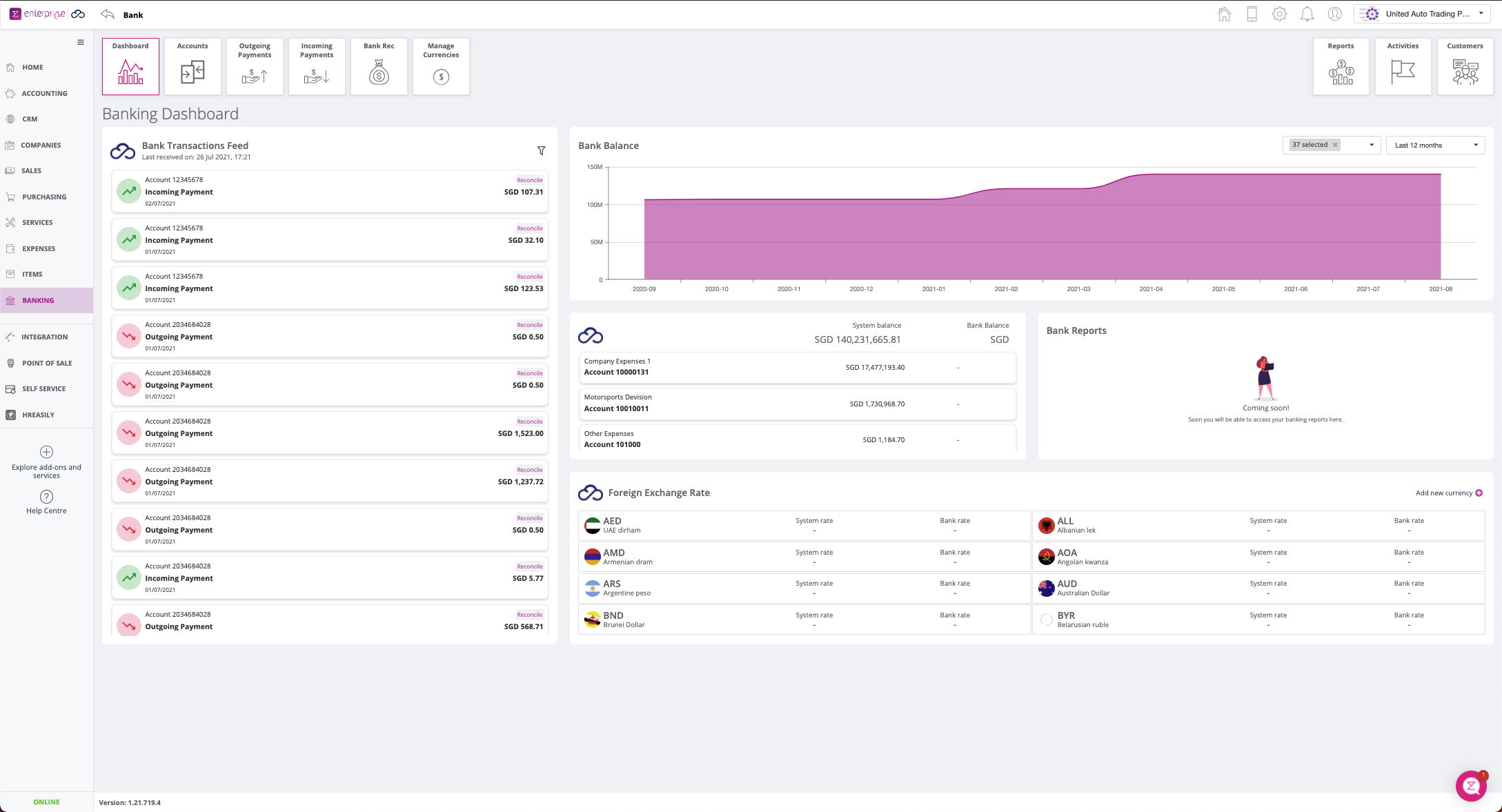This screenshot has width=1502, height=812.
Task: Click the notification bell icon
Action: pyautogui.click(x=1307, y=14)
